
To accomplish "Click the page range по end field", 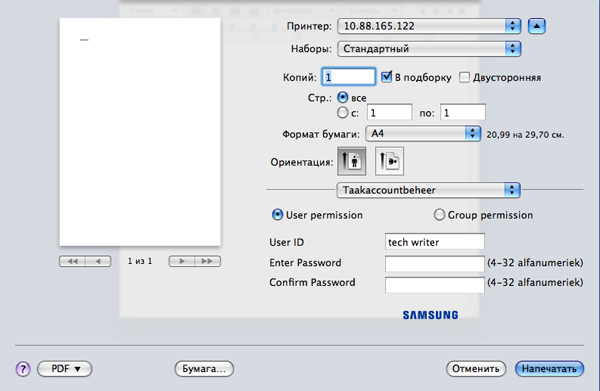I will (x=463, y=113).
